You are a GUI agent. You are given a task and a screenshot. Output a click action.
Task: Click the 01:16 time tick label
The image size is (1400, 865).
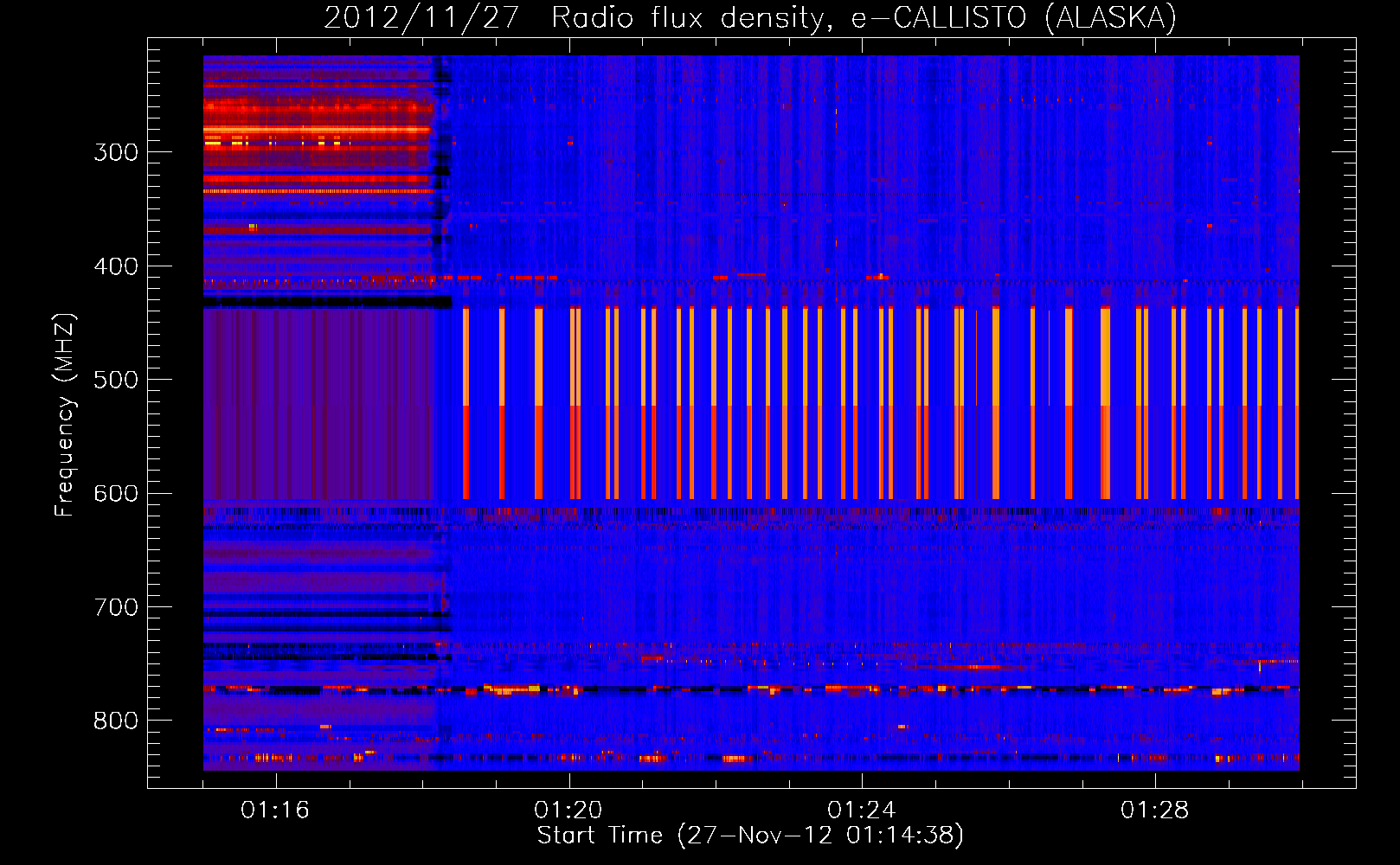(x=275, y=810)
